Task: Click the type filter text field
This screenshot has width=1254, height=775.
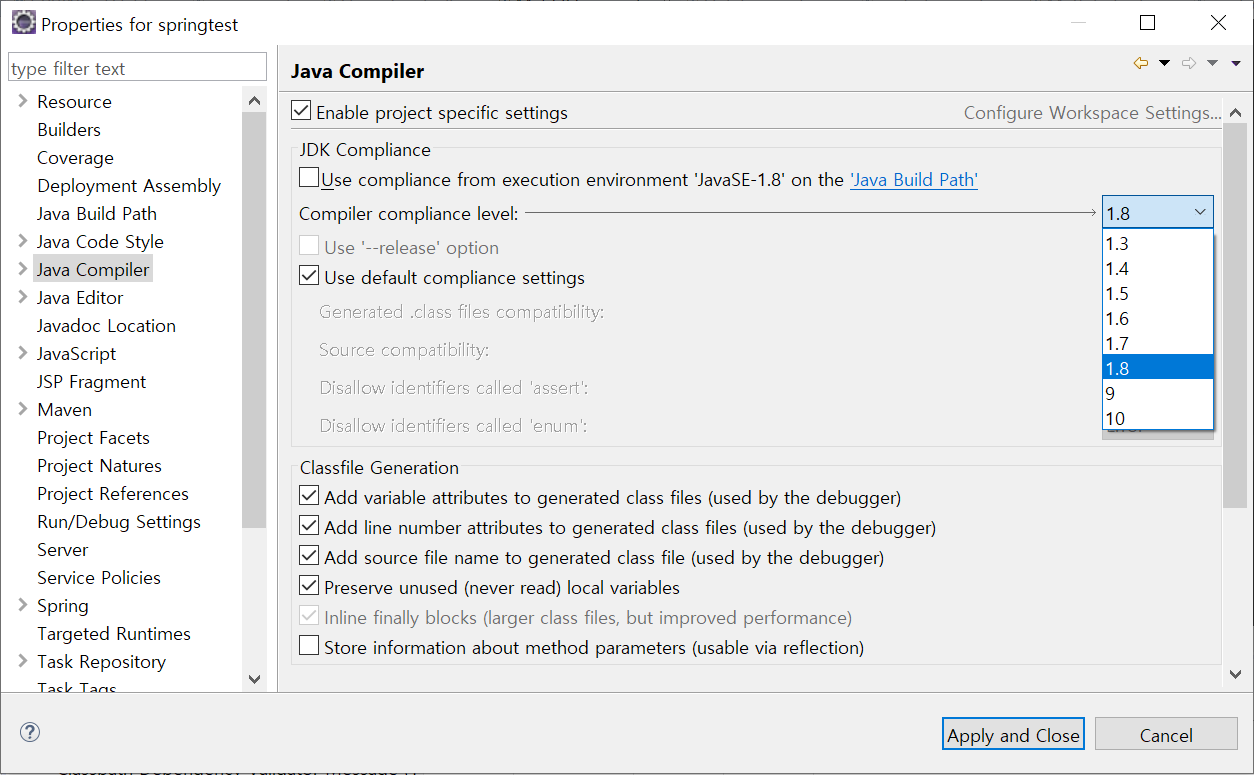Action: point(138,68)
